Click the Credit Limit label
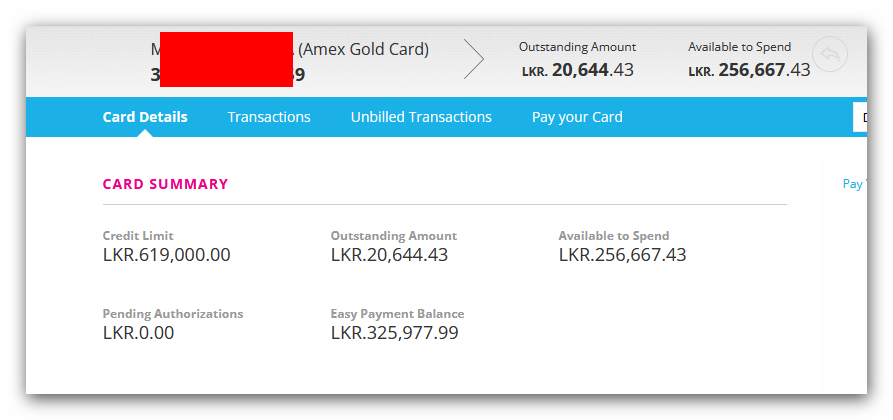The image size is (893, 420). click(138, 236)
